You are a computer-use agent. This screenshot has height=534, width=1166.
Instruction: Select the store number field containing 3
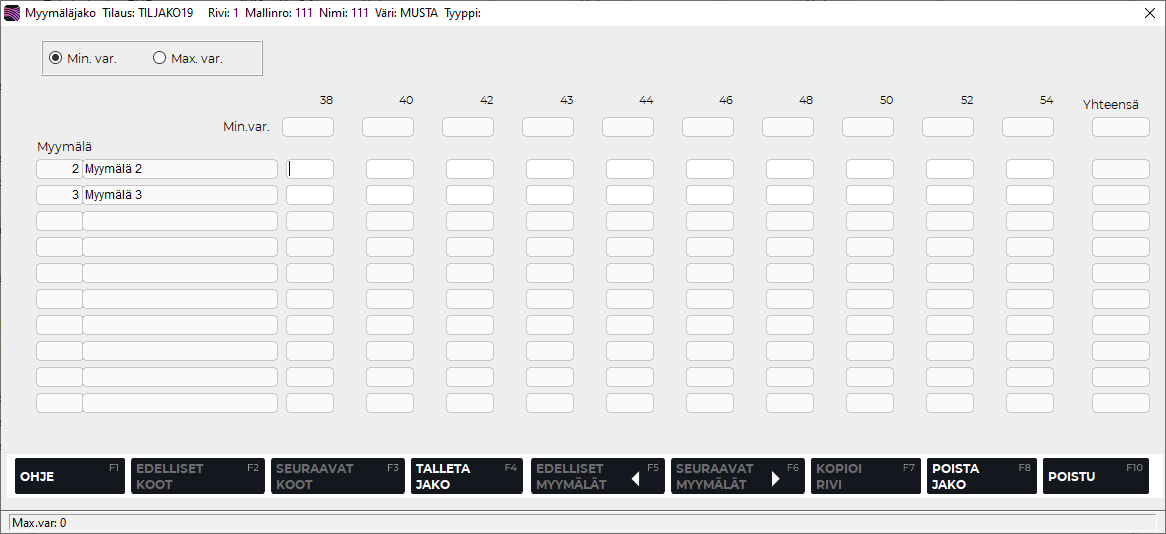(x=59, y=195)
